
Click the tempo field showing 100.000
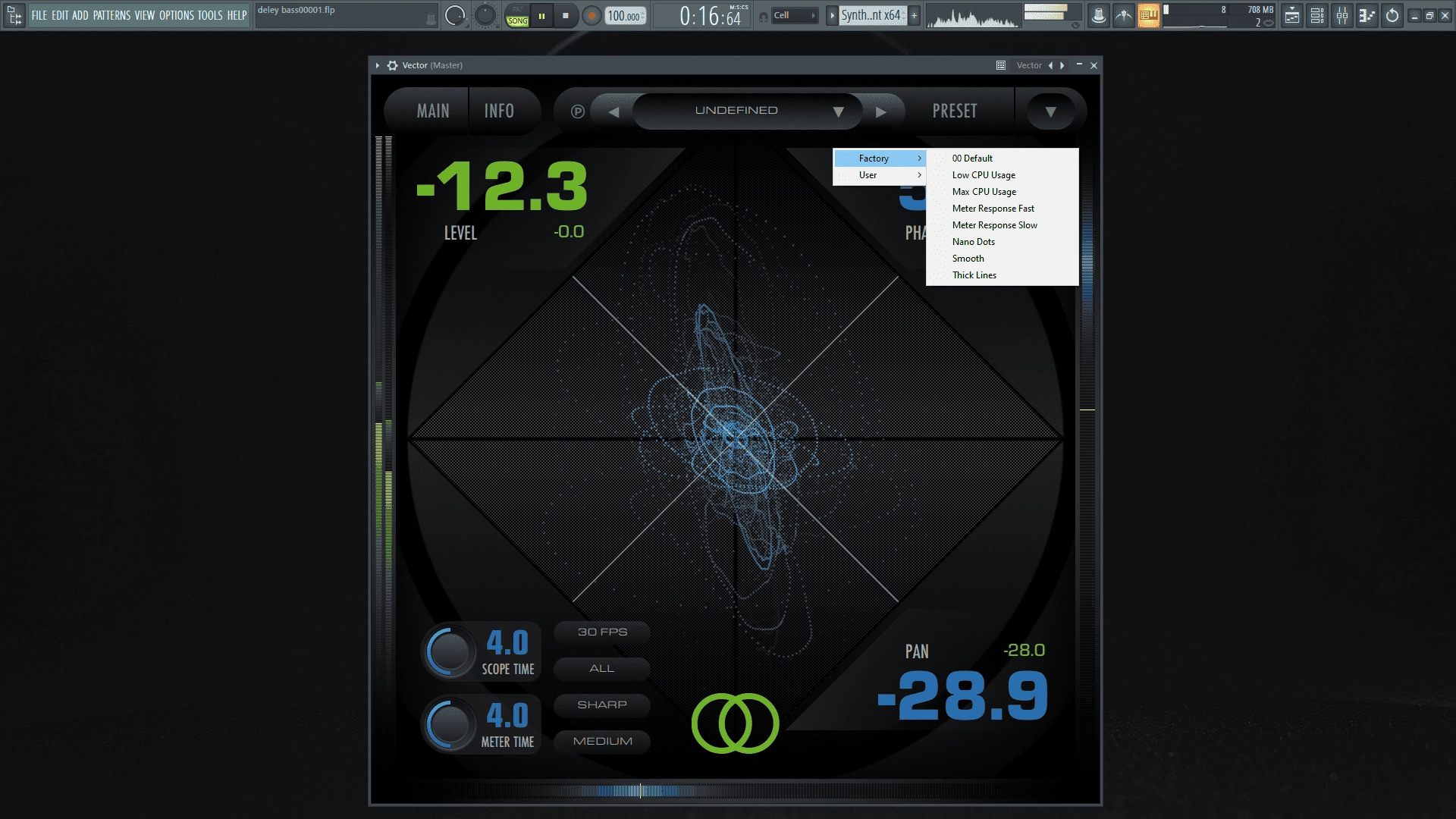click(626, 16)
